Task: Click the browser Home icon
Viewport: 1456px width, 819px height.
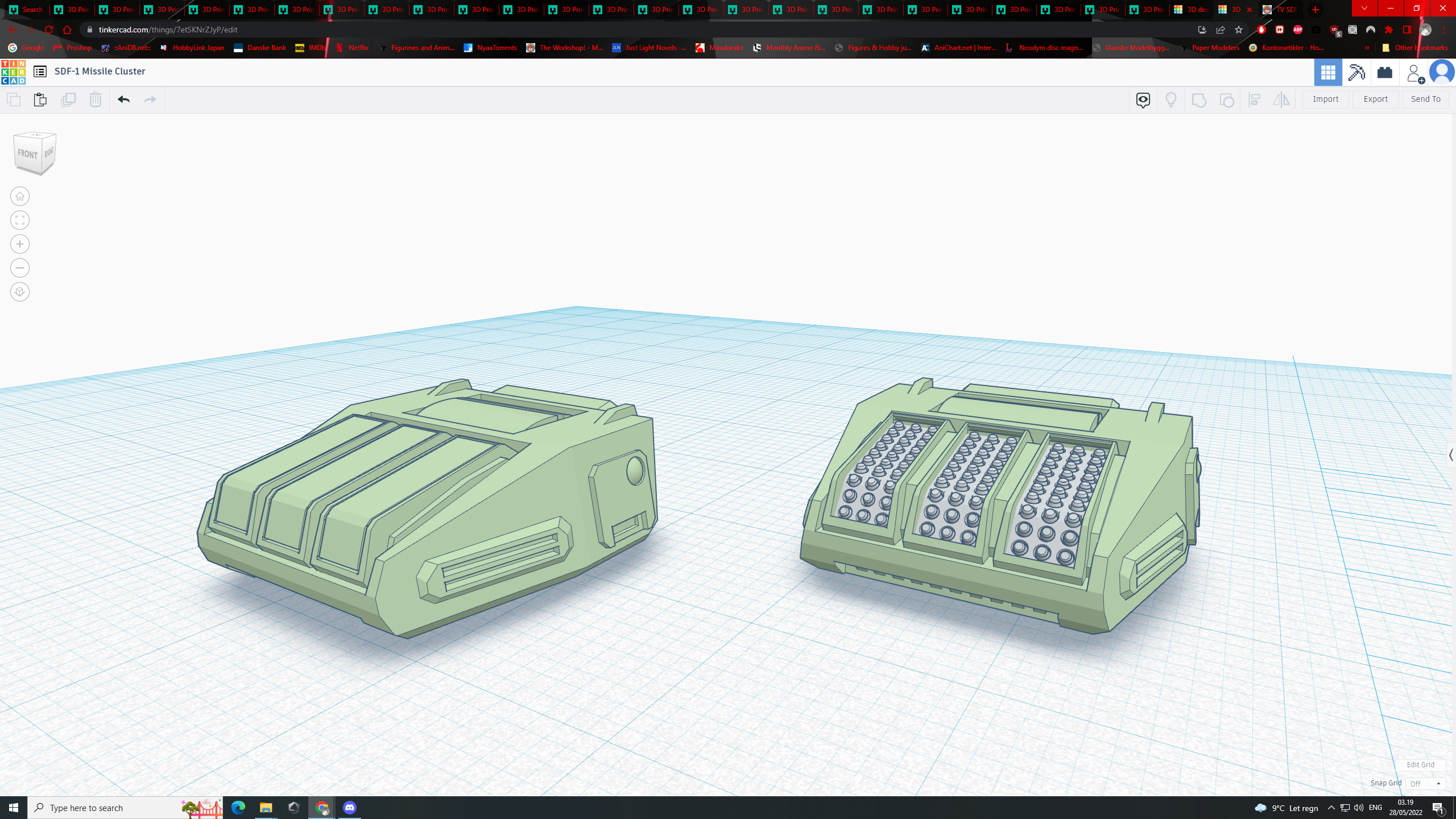Action: pos(67,30)
